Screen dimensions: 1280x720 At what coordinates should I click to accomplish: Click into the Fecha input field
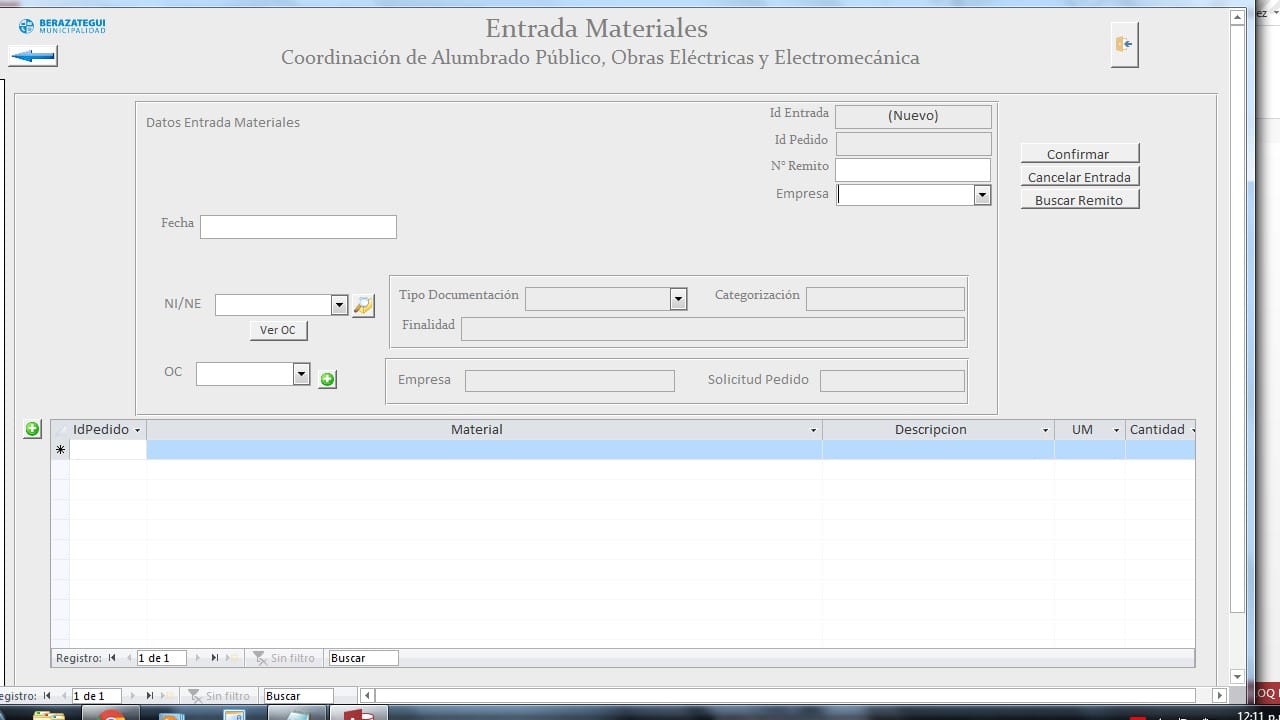click(x=298, y=227)
